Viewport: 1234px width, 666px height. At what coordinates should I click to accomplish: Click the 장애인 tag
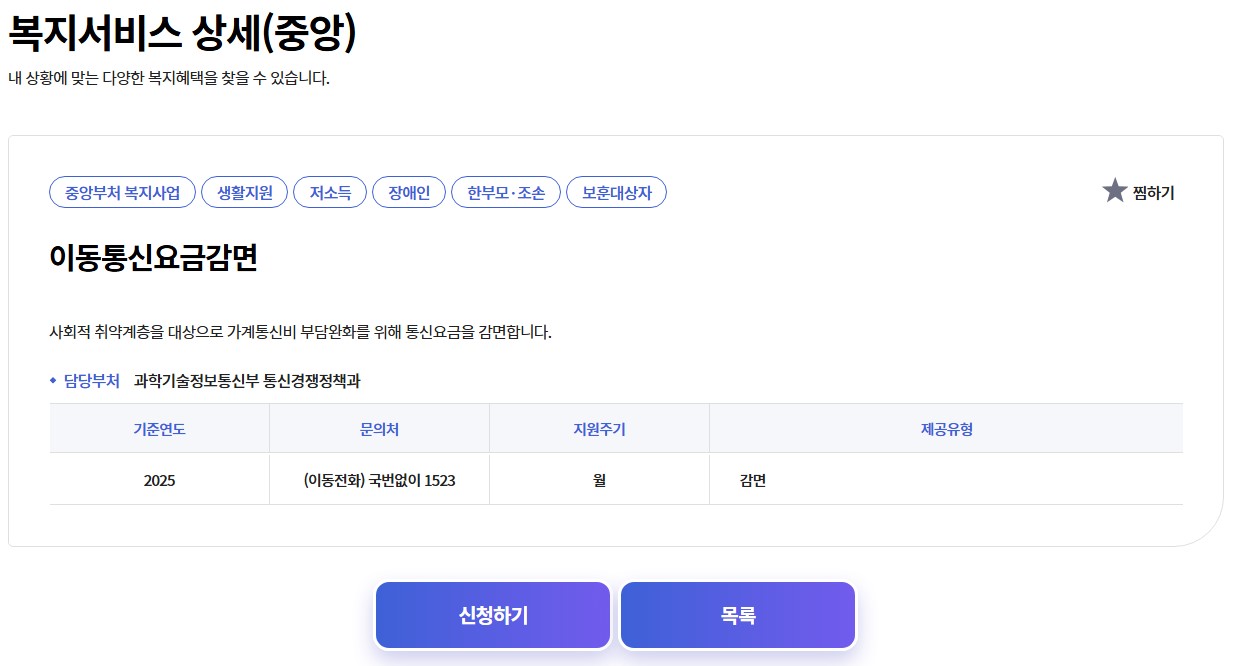[408, 192]
